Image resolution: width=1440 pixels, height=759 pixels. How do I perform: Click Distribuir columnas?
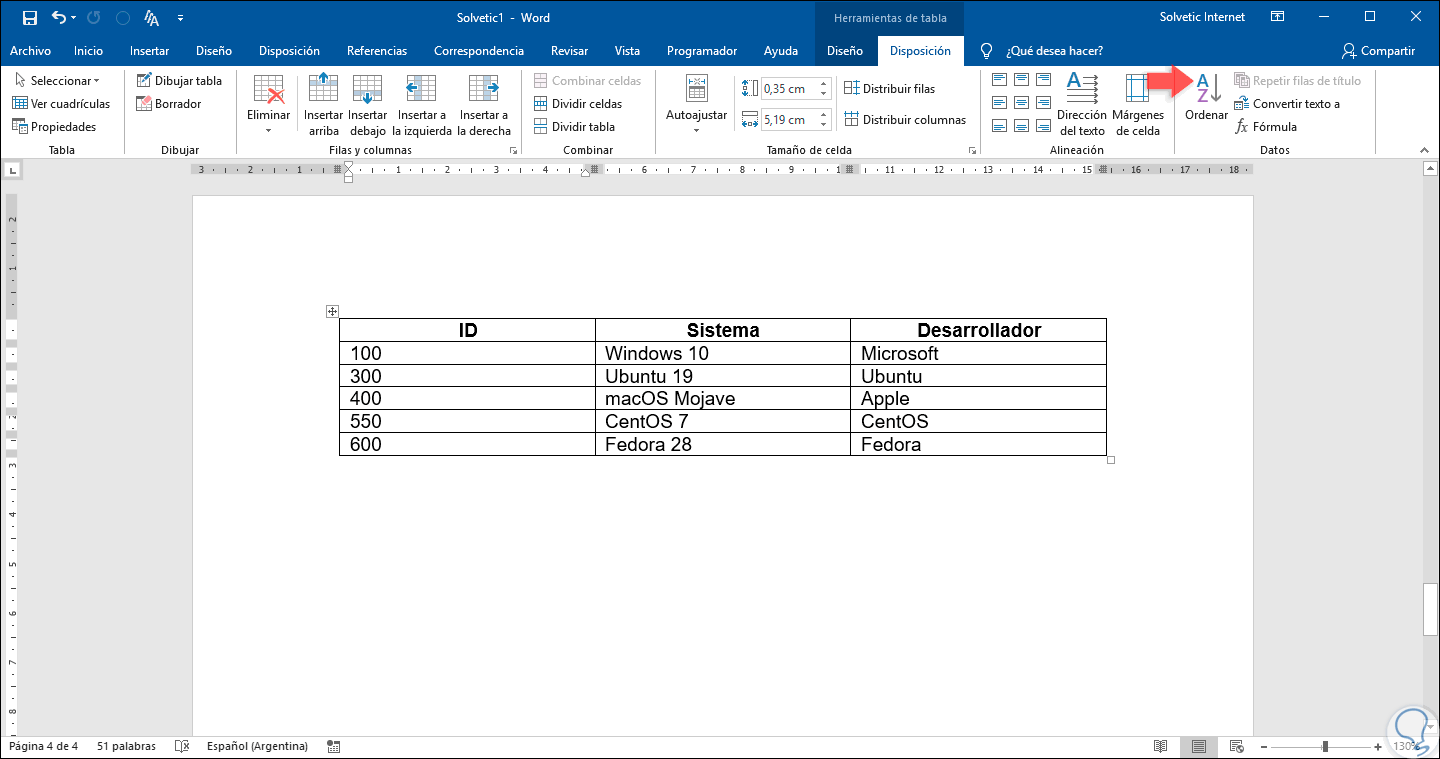pyautogui.click(x=906, y=120)
